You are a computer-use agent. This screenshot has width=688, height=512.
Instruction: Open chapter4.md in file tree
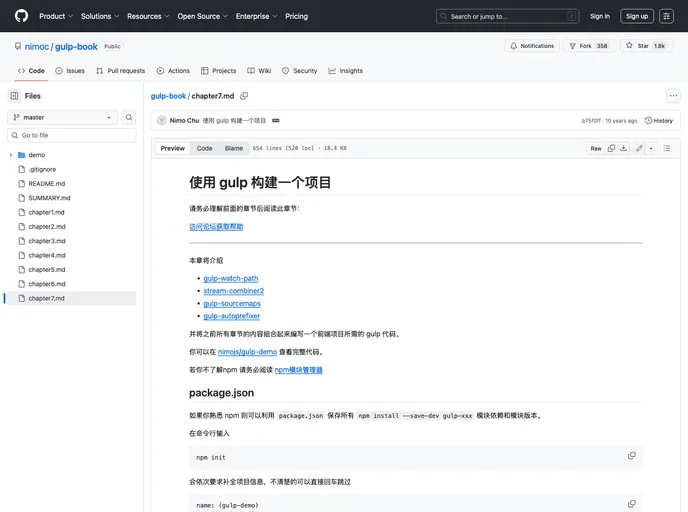click(x=47, y=255)
